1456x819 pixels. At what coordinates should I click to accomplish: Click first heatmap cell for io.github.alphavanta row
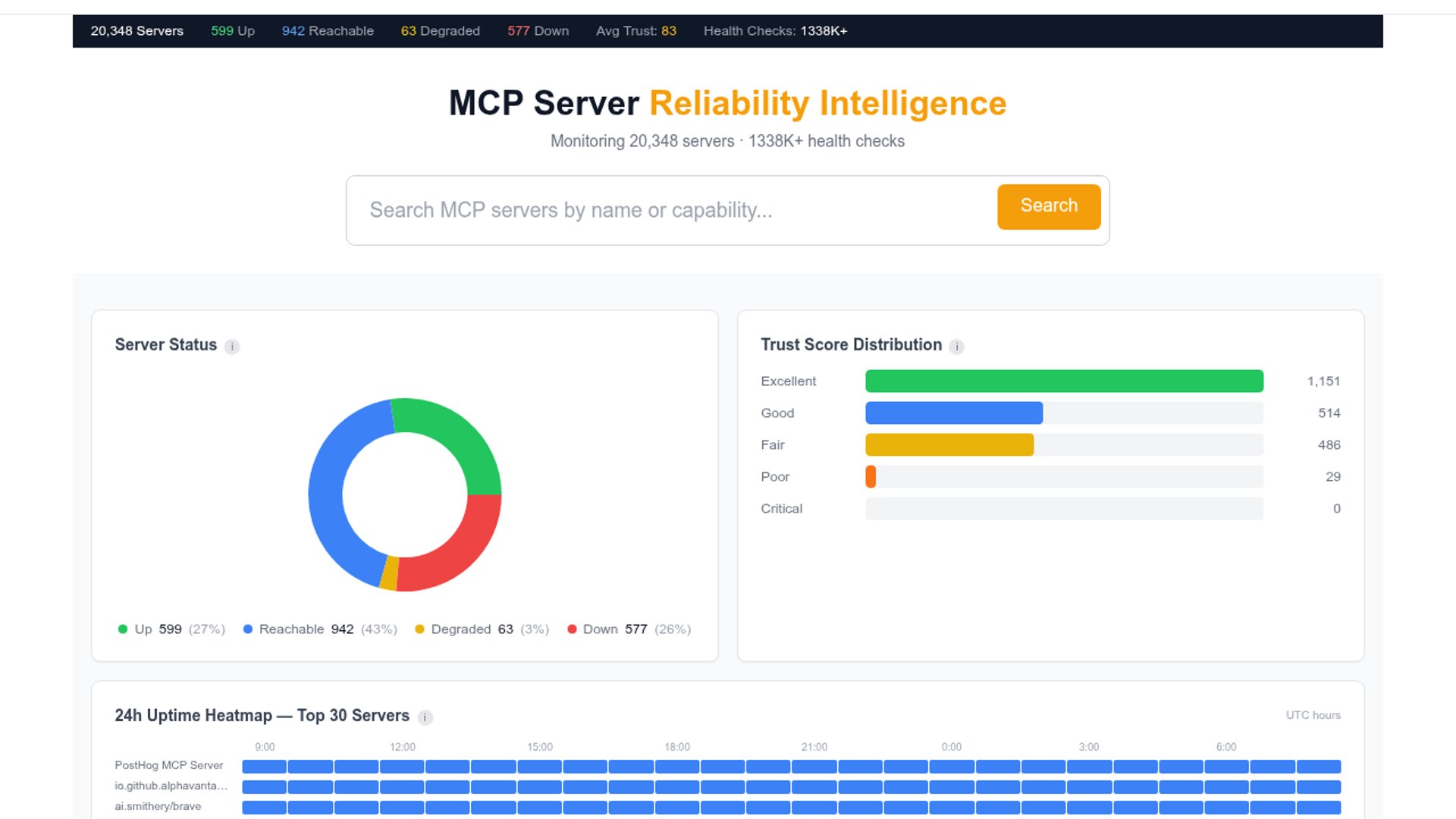click(x=264, y=787)
